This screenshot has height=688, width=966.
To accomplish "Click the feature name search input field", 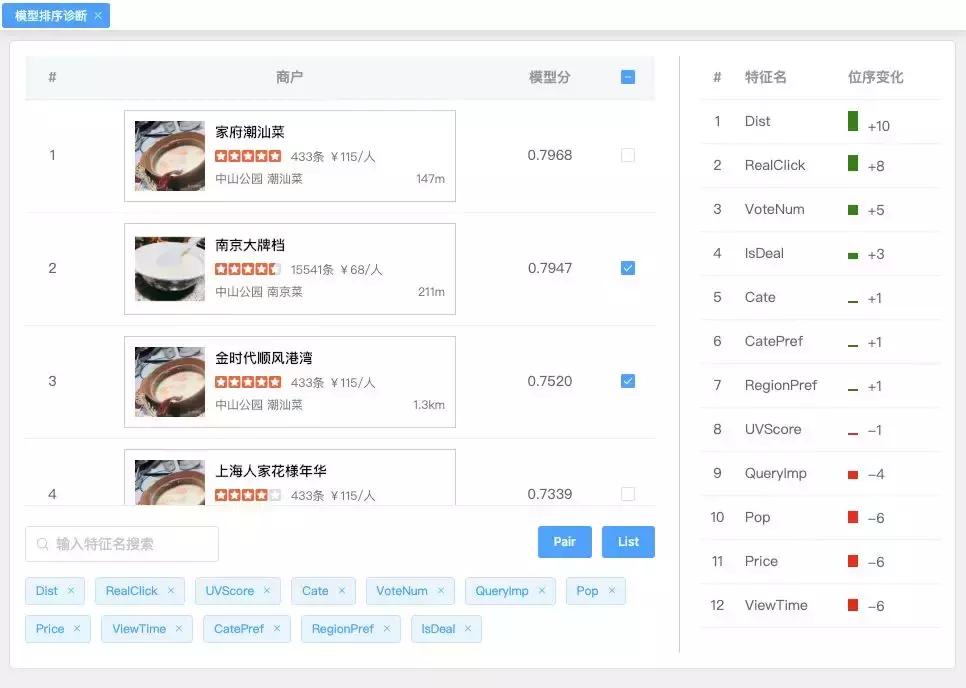I will pos(120,544).
